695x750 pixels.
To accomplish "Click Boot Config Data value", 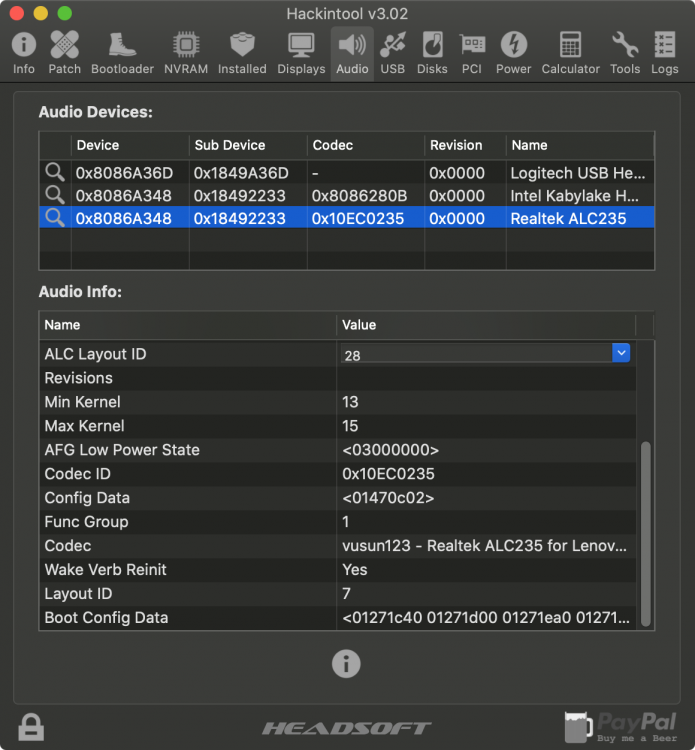I will click(485, 618).
